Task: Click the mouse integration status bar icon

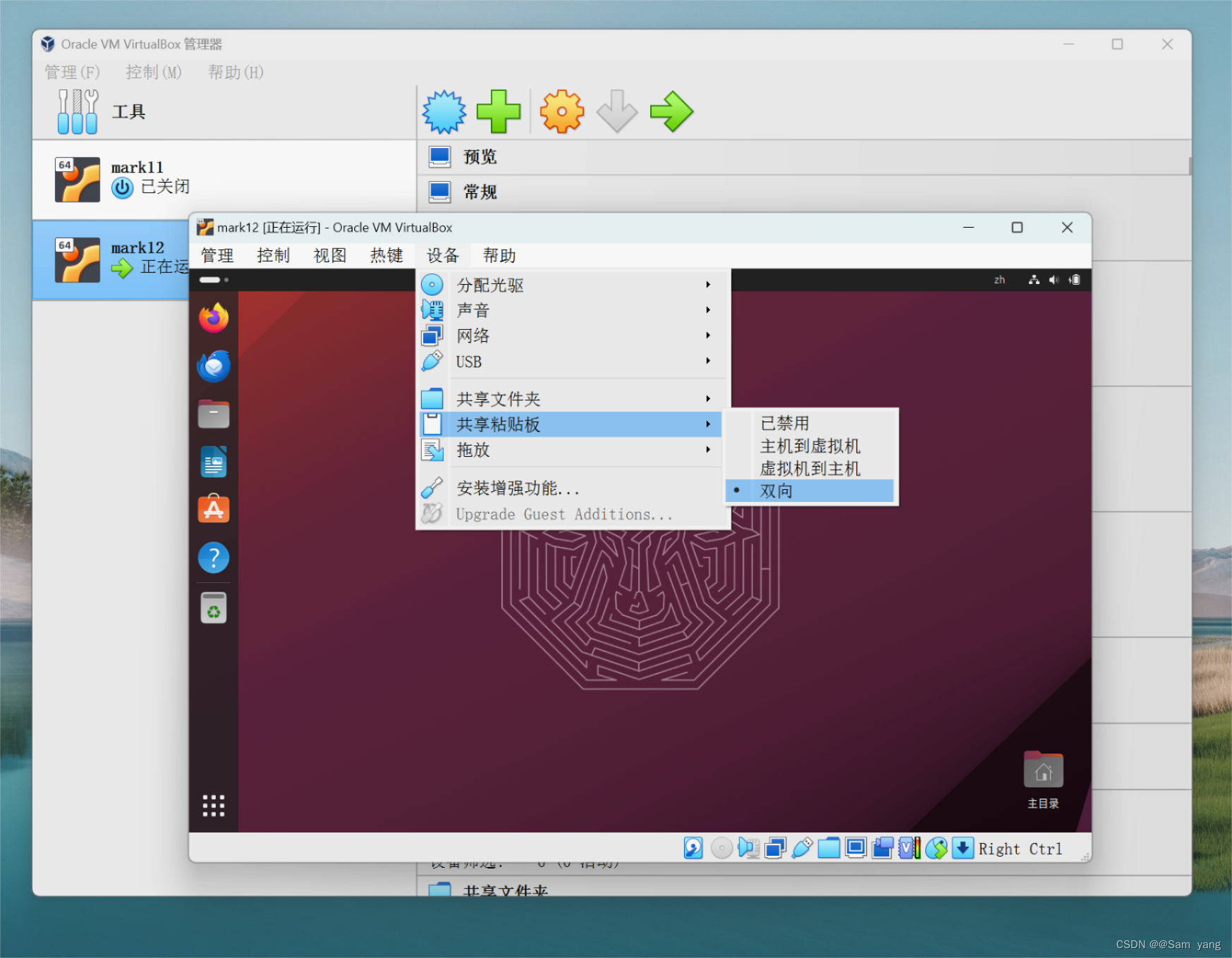Action: (x=937, y=848)
